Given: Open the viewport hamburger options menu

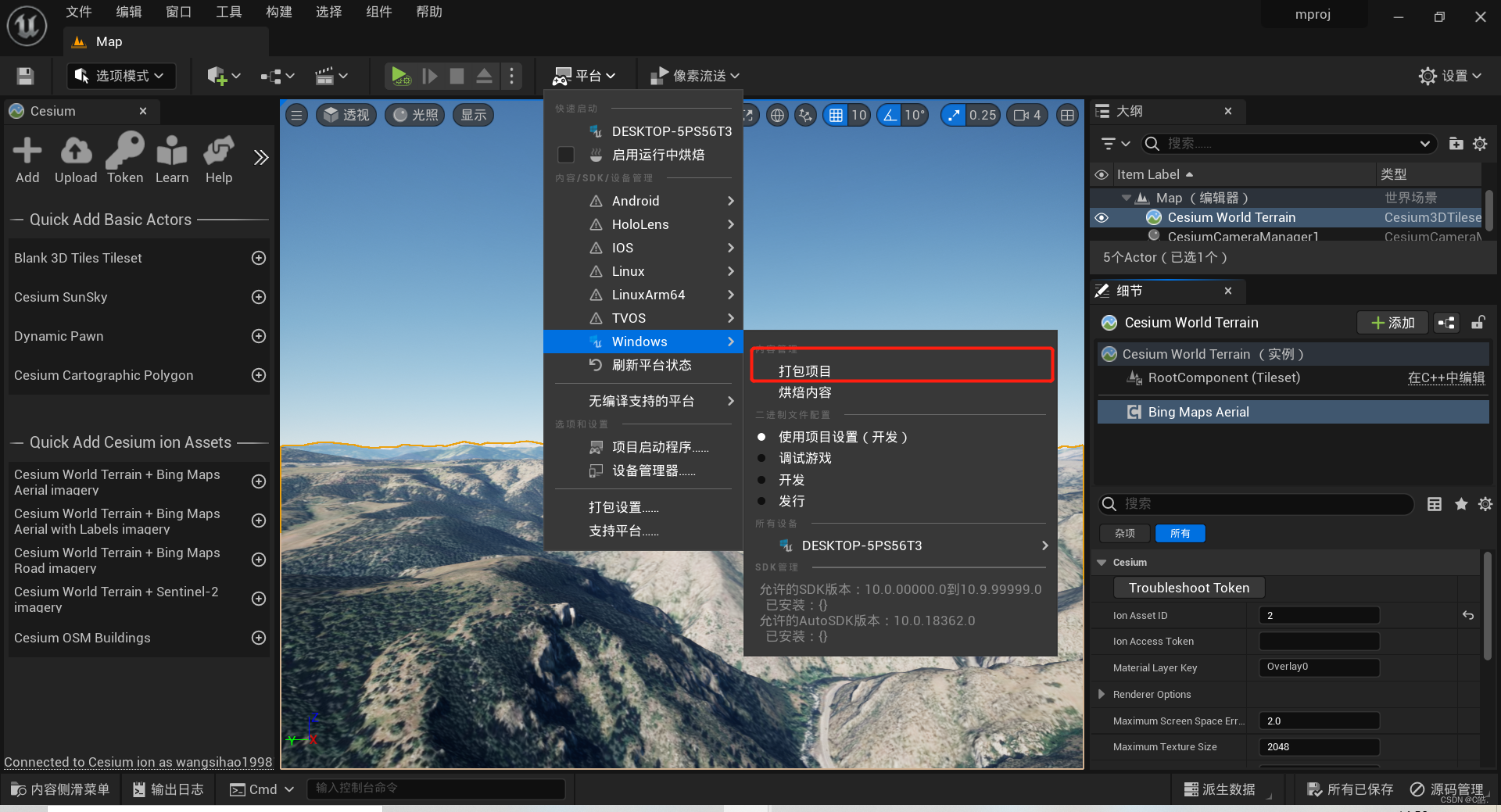Looking at the screenshot, I should (296, 116).
